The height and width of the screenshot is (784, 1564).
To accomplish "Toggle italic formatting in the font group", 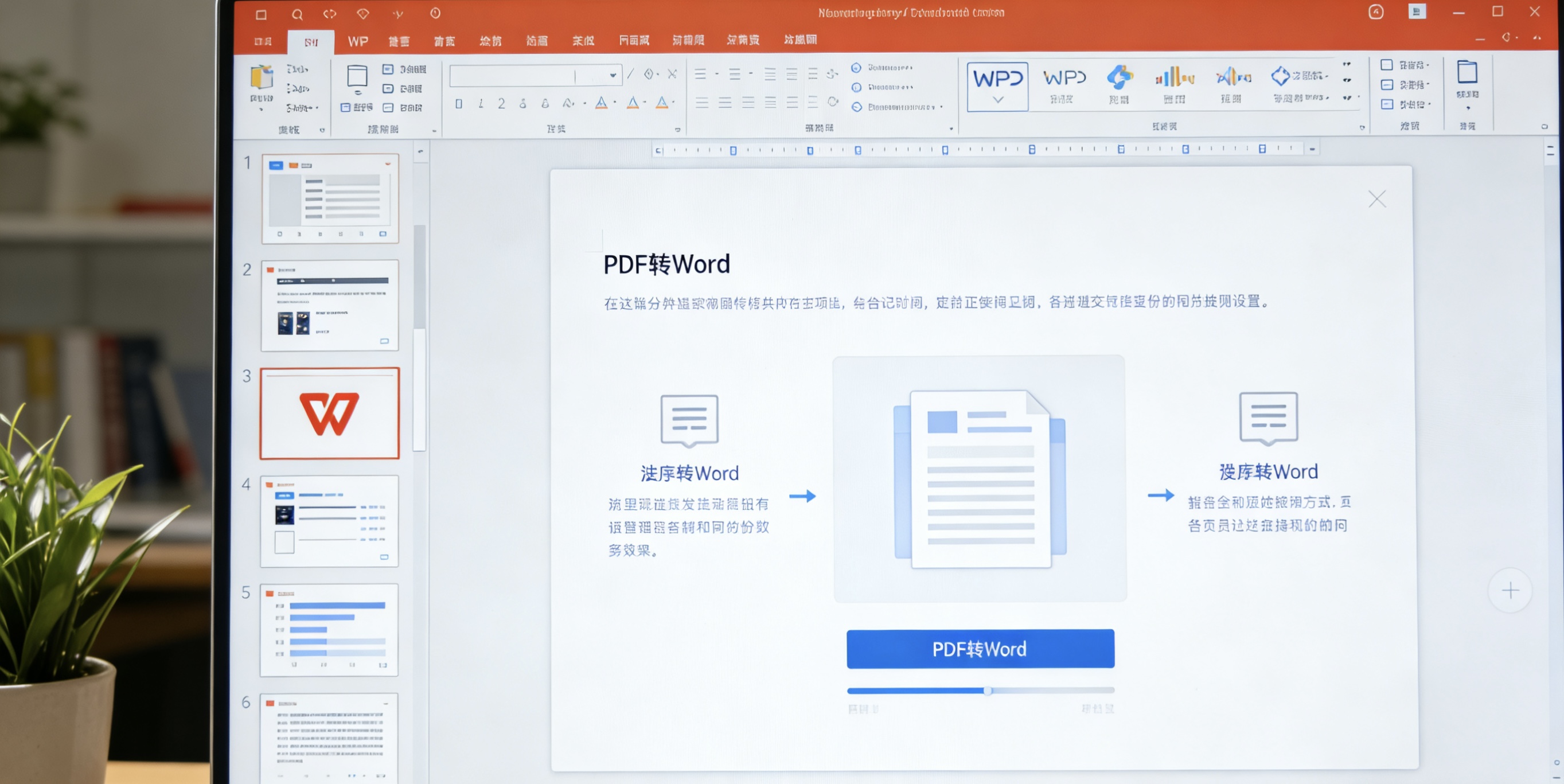I will coord(480,103).
